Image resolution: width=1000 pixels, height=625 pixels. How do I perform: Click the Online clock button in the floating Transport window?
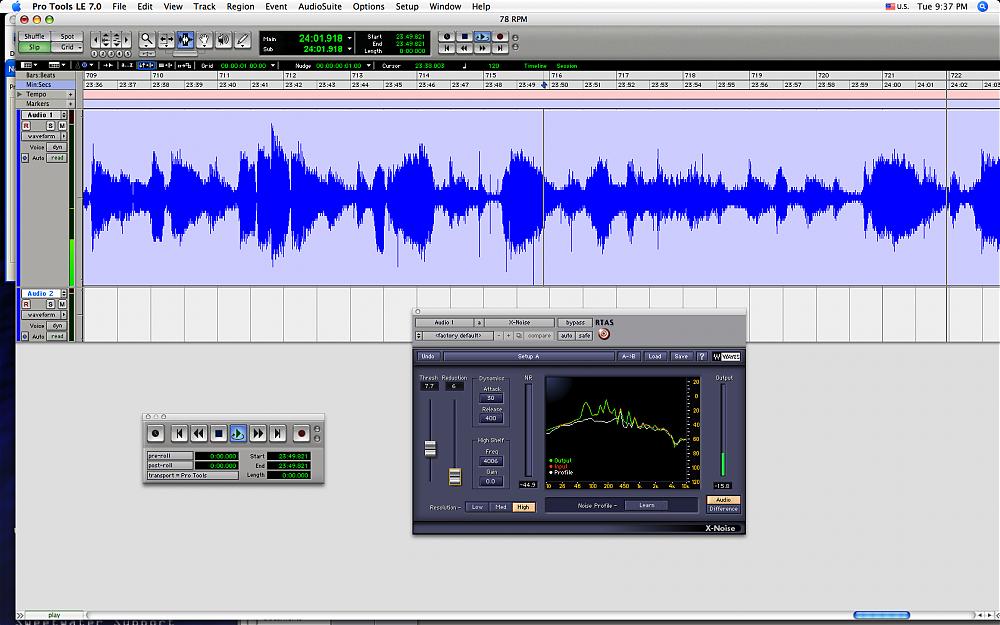[156, 434]
